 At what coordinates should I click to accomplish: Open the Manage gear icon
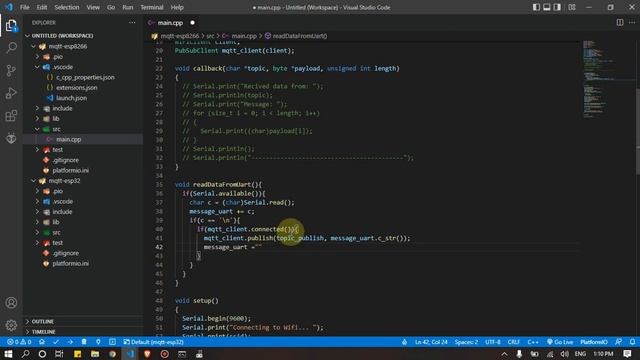pos(11,325)
